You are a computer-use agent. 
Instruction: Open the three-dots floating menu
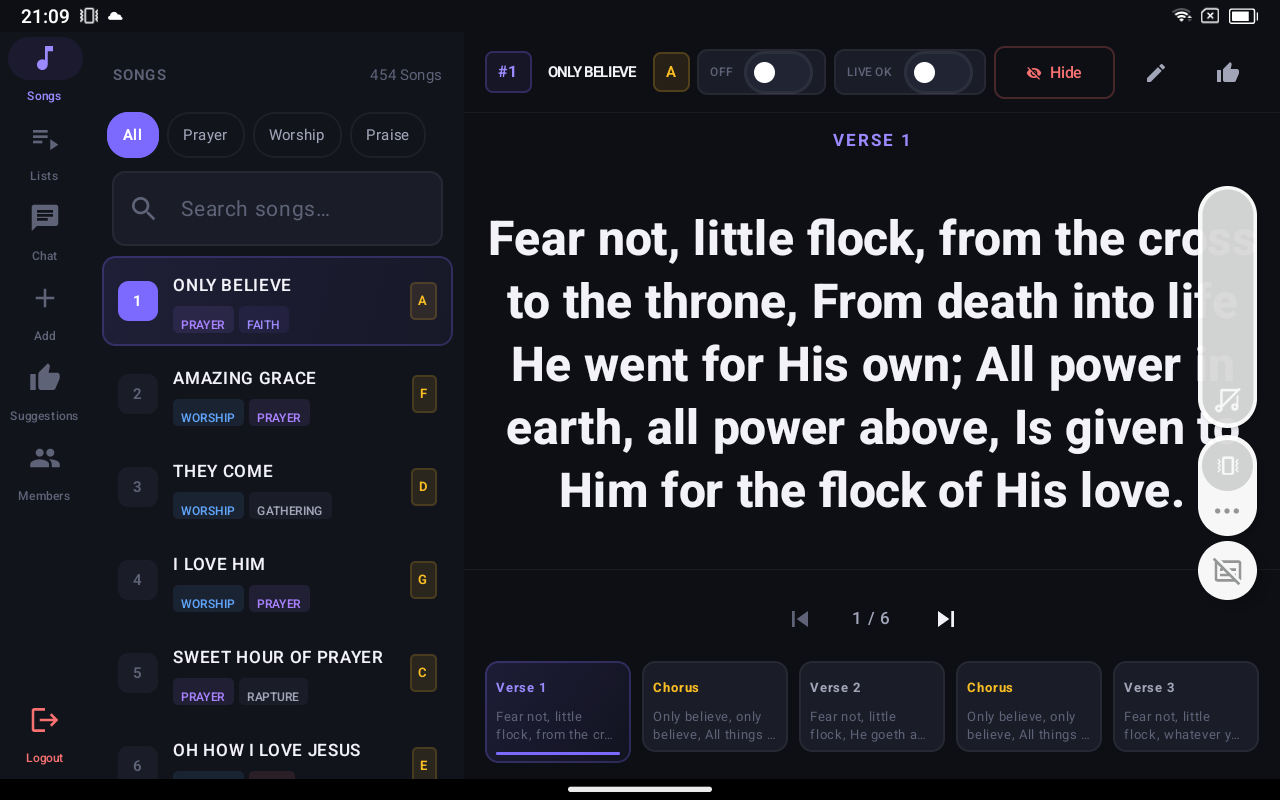pos(1227,511)
